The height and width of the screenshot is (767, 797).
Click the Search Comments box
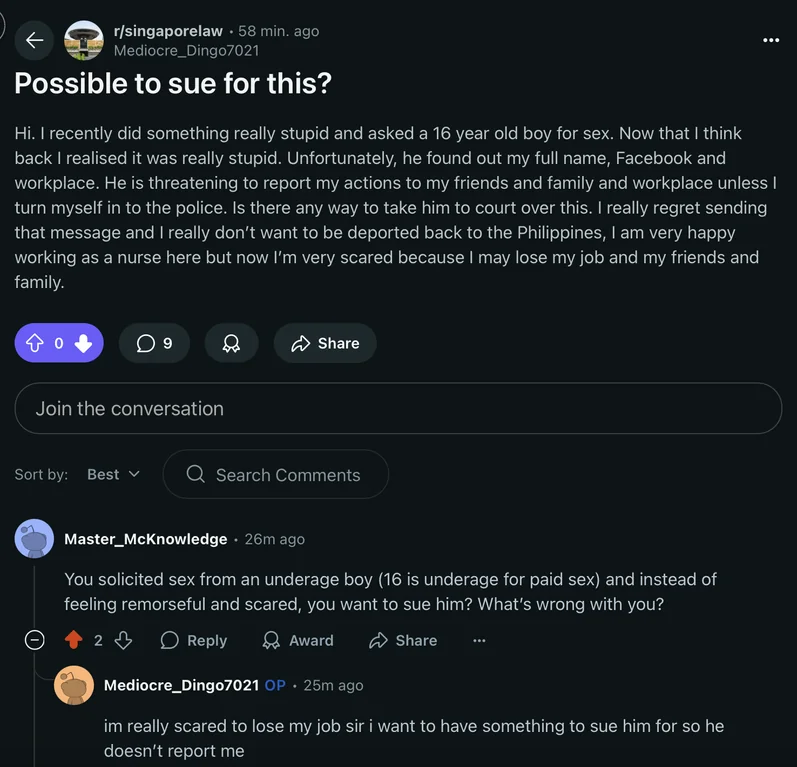276,474
